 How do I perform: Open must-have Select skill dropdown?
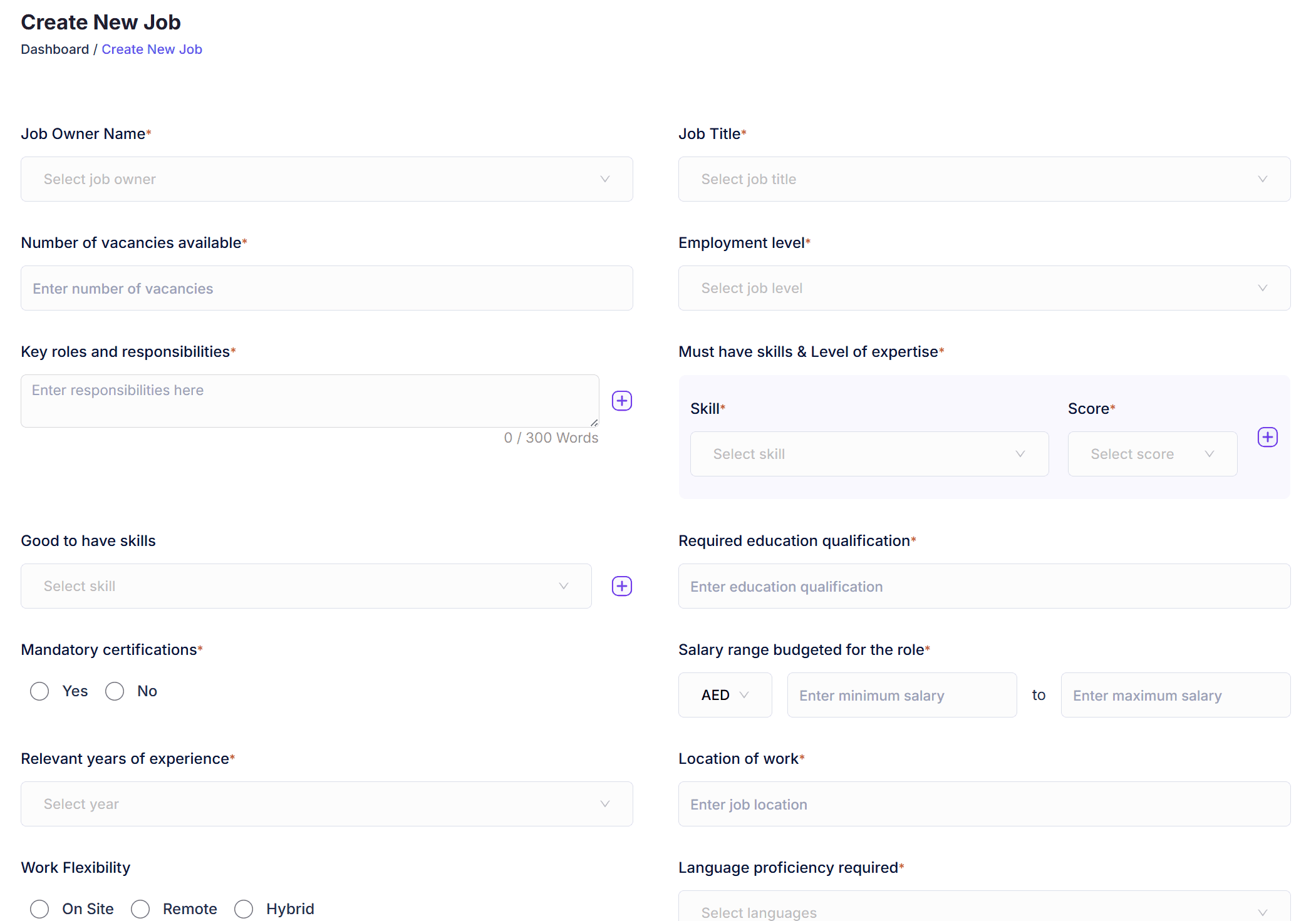pos(869,454)
